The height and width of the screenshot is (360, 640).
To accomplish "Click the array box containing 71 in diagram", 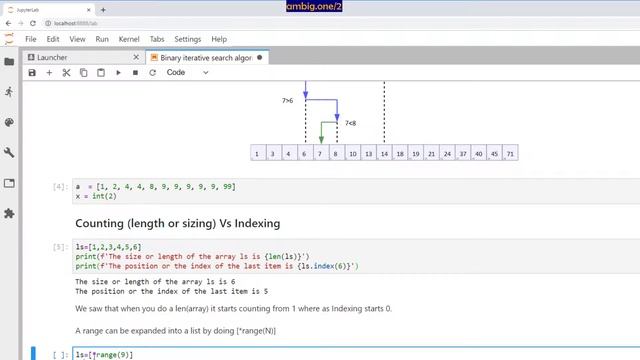I will 510,153.
